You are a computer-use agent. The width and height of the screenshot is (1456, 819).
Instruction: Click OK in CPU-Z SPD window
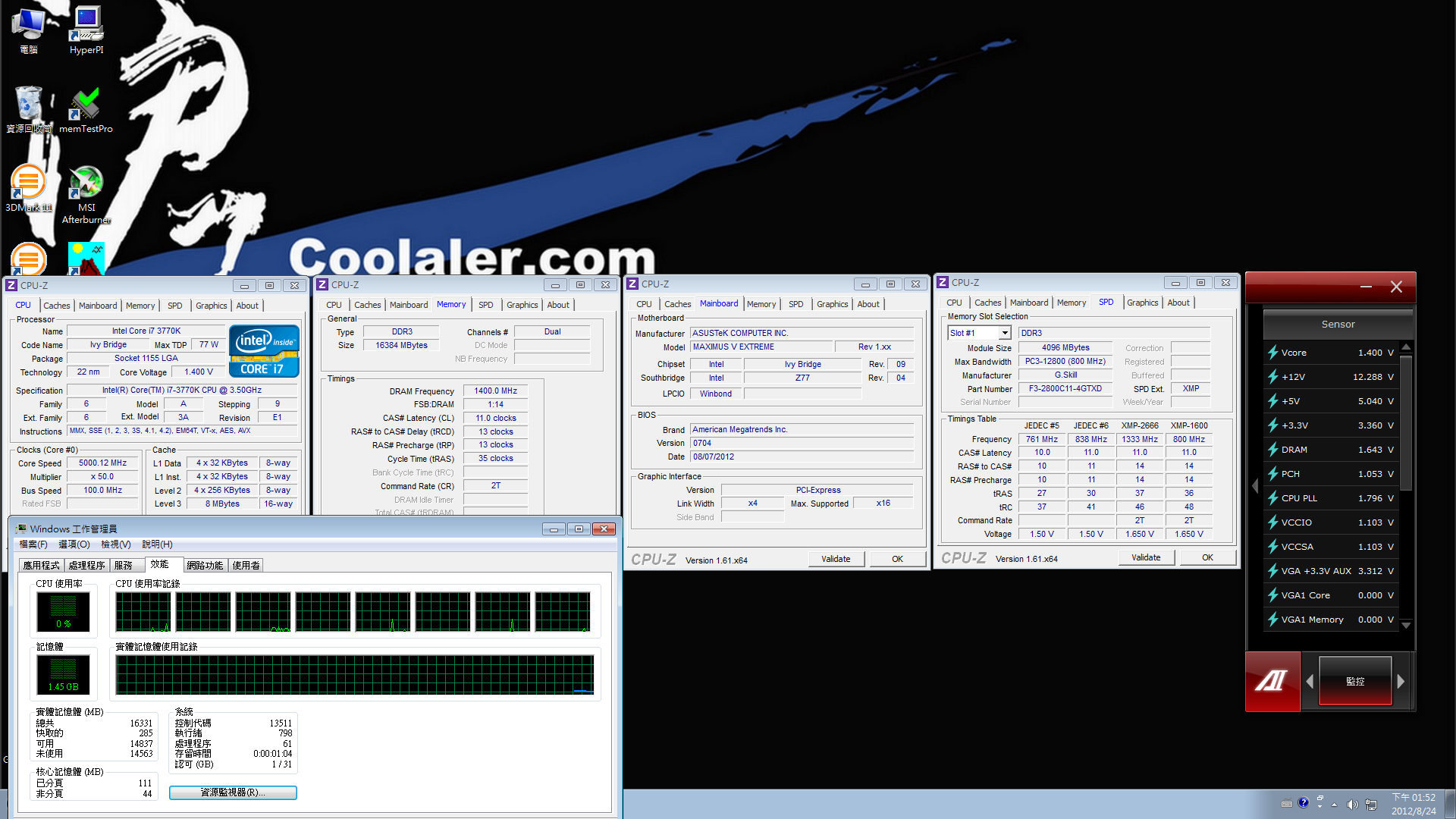click(1207, 557)
